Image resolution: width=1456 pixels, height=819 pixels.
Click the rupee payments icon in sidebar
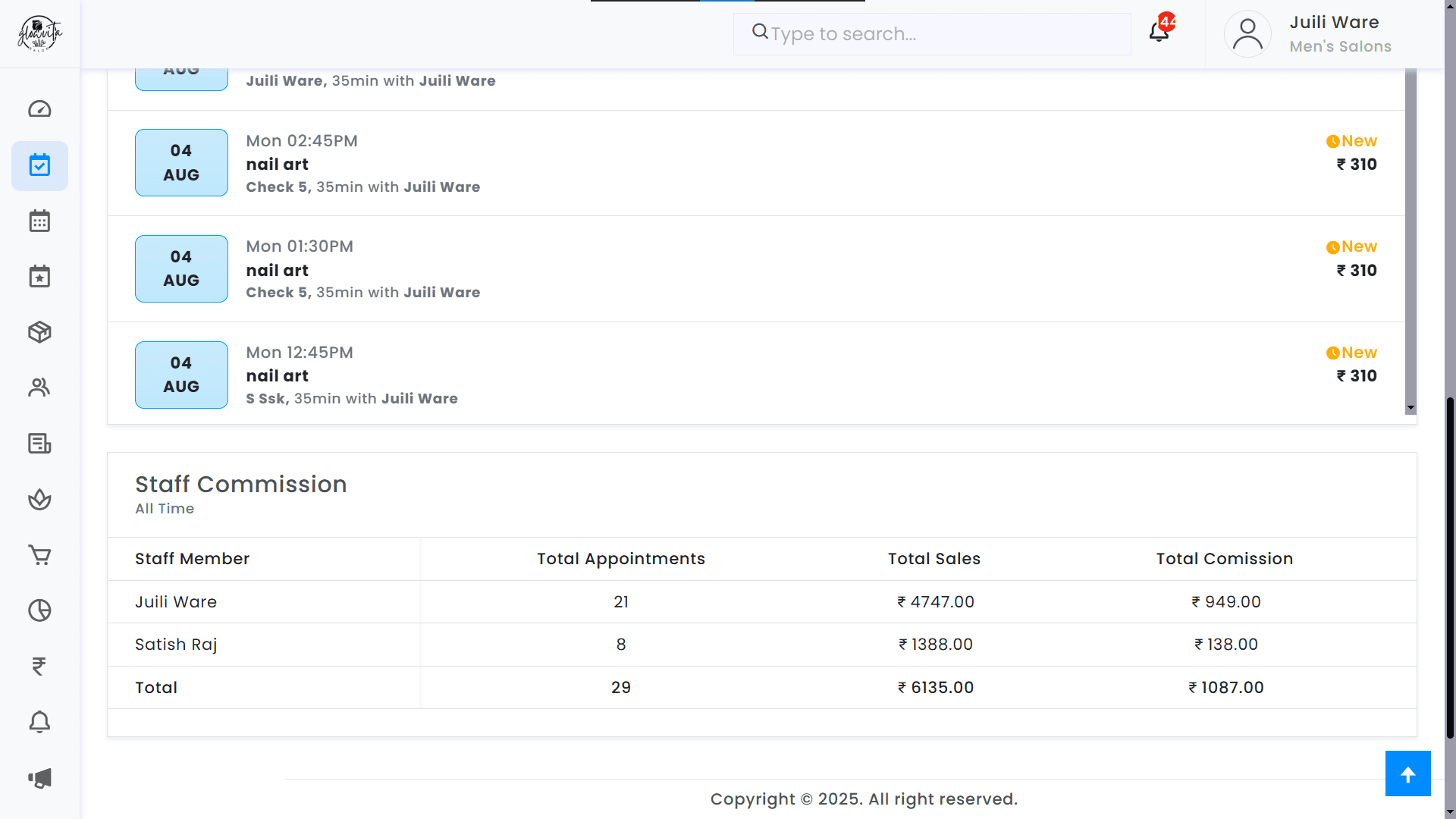tap(39, 666)
